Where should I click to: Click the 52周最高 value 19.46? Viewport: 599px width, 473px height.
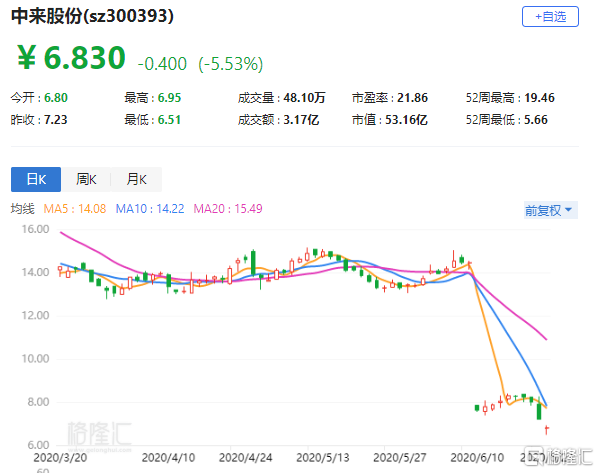[539, 98]
